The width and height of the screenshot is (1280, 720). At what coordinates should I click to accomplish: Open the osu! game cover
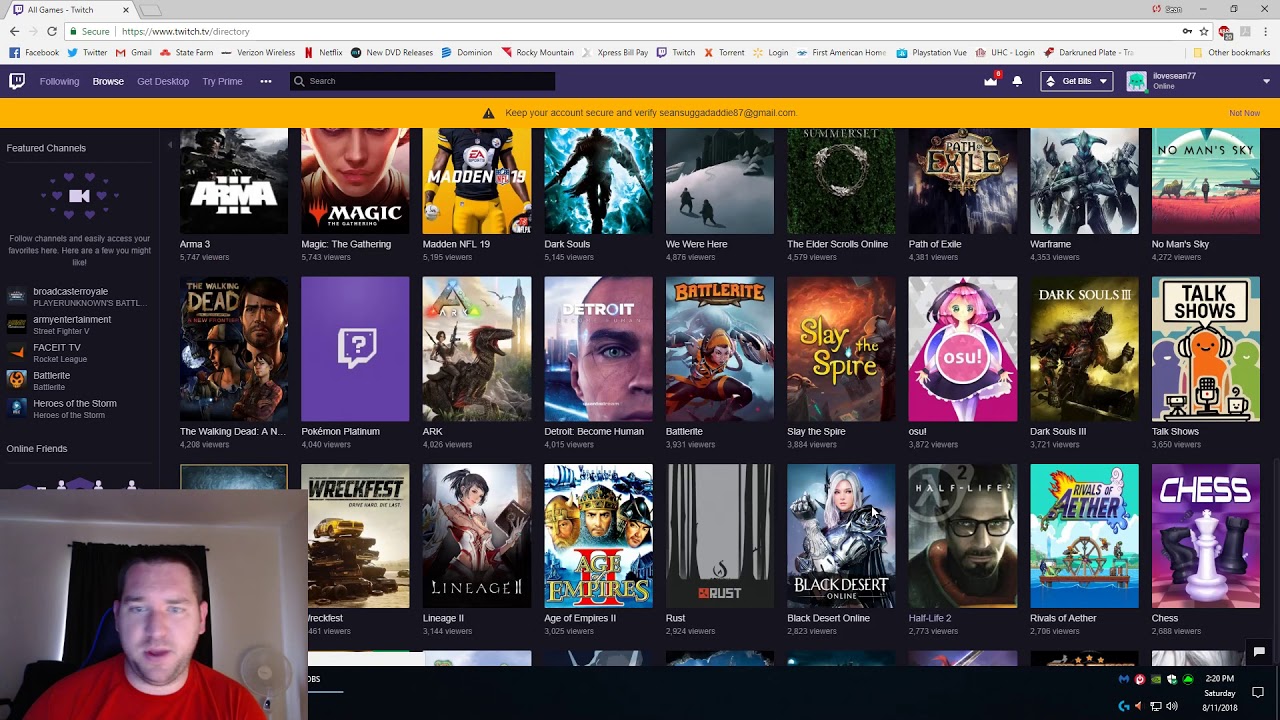pyautogui.click(x=963, y=349)
